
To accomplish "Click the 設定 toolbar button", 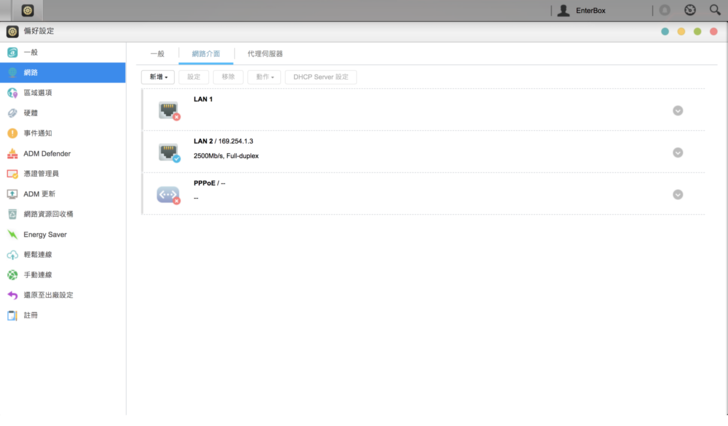I will (x=194, y=77).
